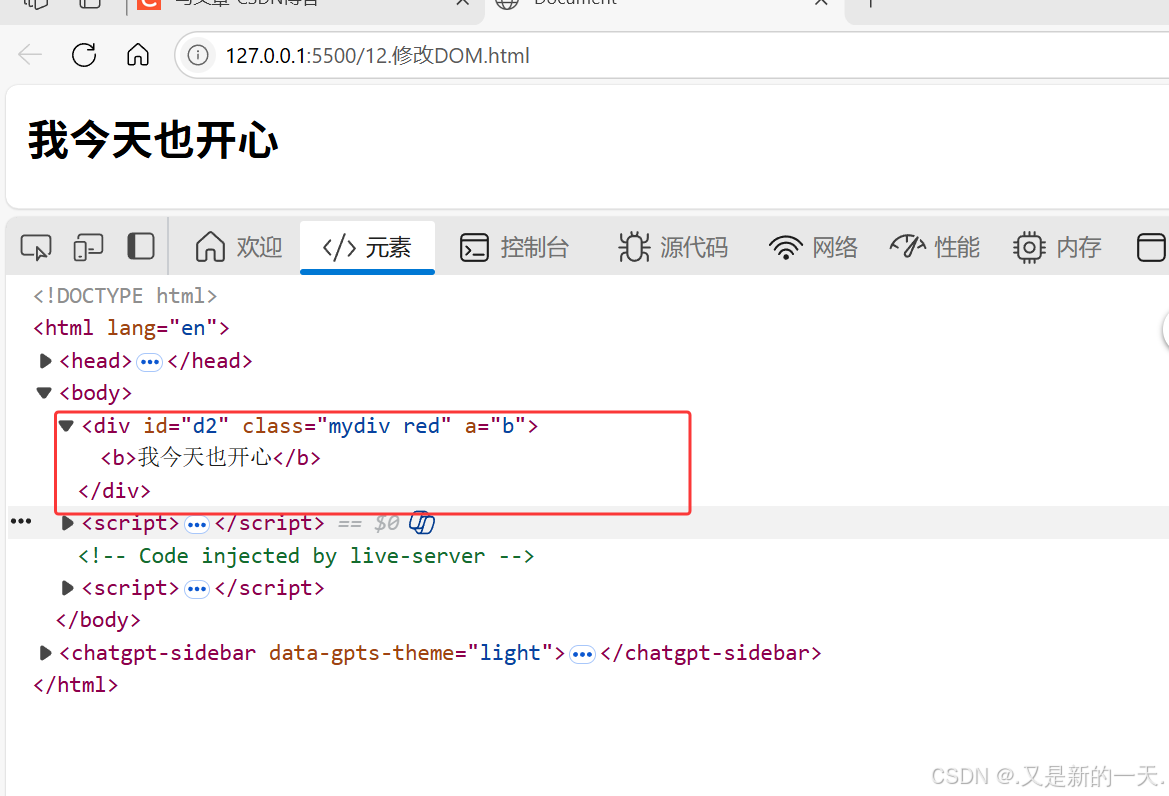Image resolution: width=1169 pixels, height=796 pixels.
Task: Select the closing </div> line
Action: pyautogui.click(x=114, y=490)
